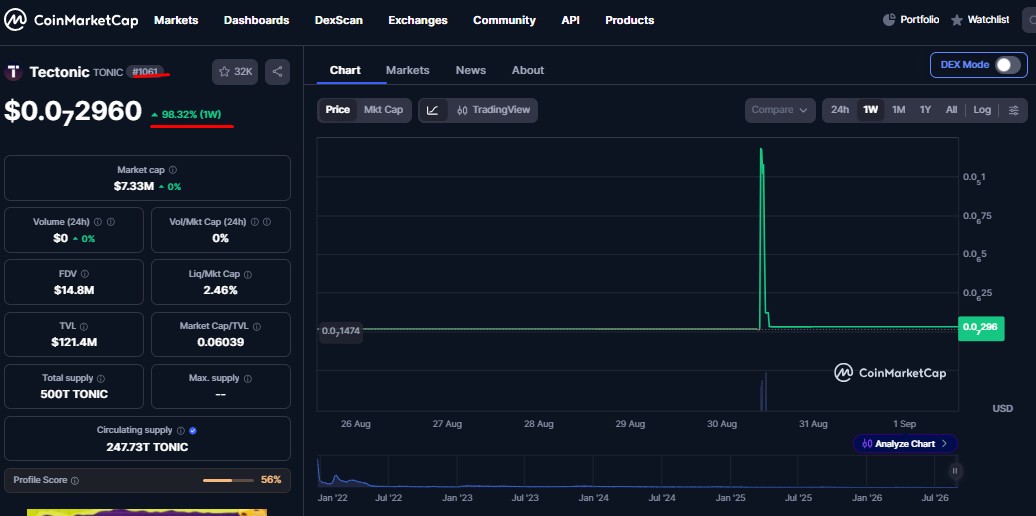Switch to the Chart tab
This screenshot has height=516, width=1036.
coord(345,70)
